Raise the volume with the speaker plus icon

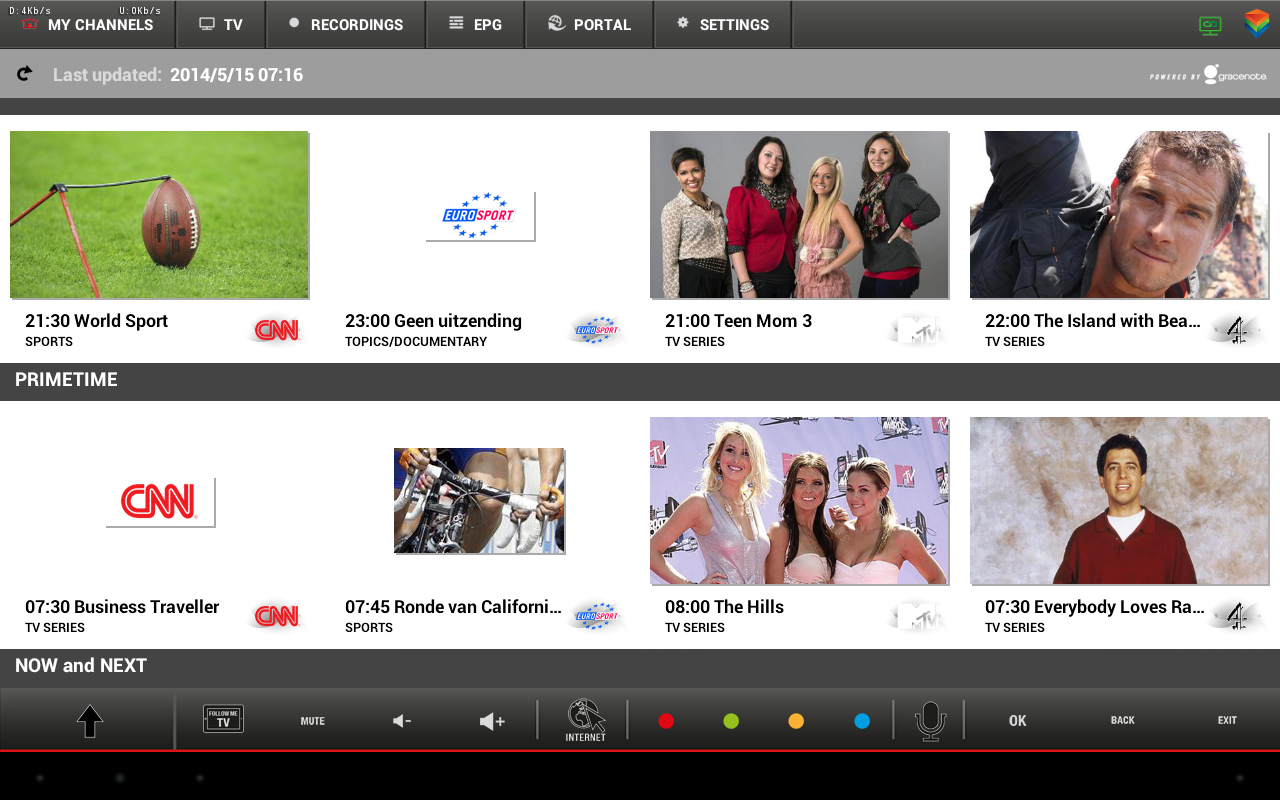click(492, 721)
